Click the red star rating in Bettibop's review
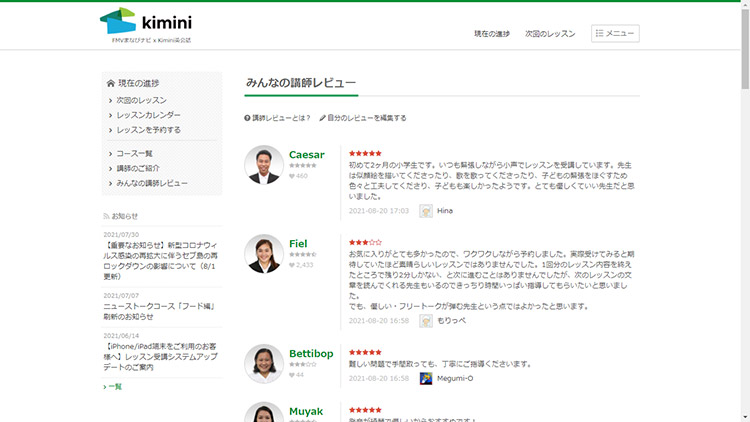This screenshot has width=750, height=422. 365,352
